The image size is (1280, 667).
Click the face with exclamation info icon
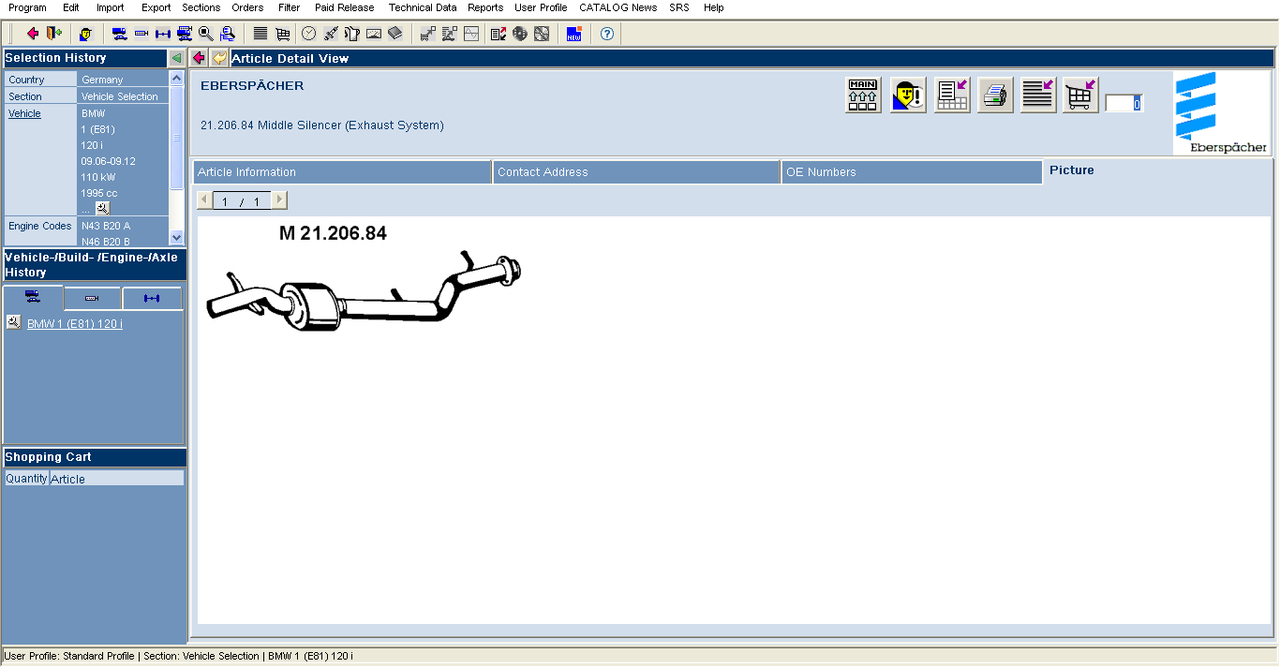tap(908, 96)
